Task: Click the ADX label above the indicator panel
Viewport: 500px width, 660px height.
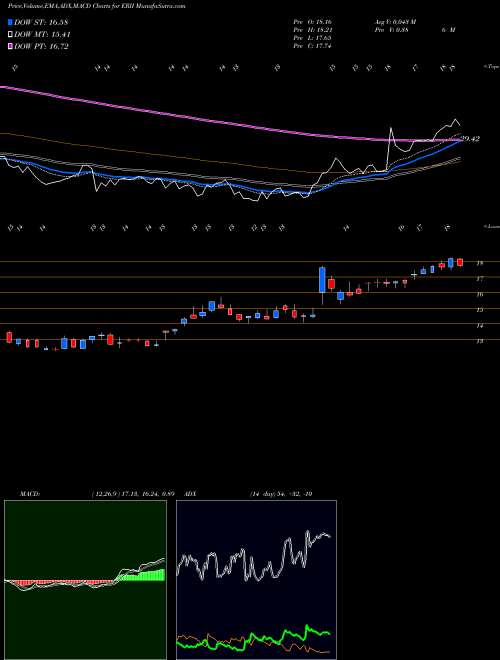Action: coord(191,493)
